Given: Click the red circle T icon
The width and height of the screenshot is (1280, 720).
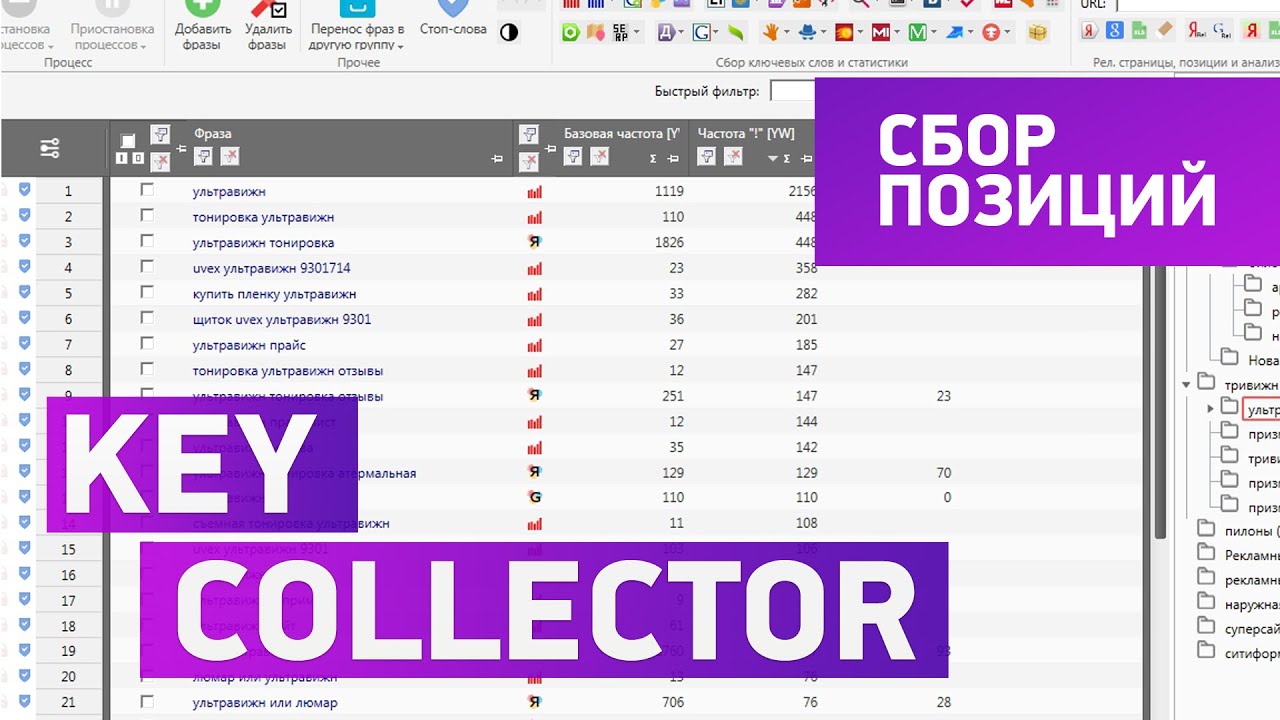Looking at the screenshot, I should coord(991,32).
